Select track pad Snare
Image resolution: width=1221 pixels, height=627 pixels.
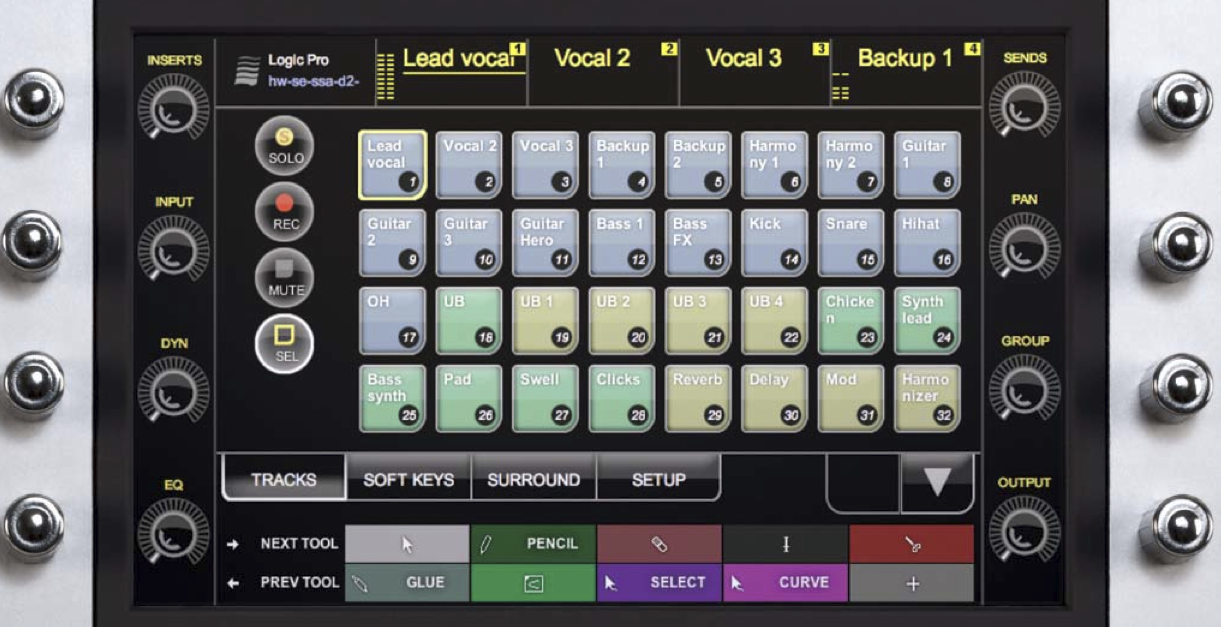click(851, 243)
